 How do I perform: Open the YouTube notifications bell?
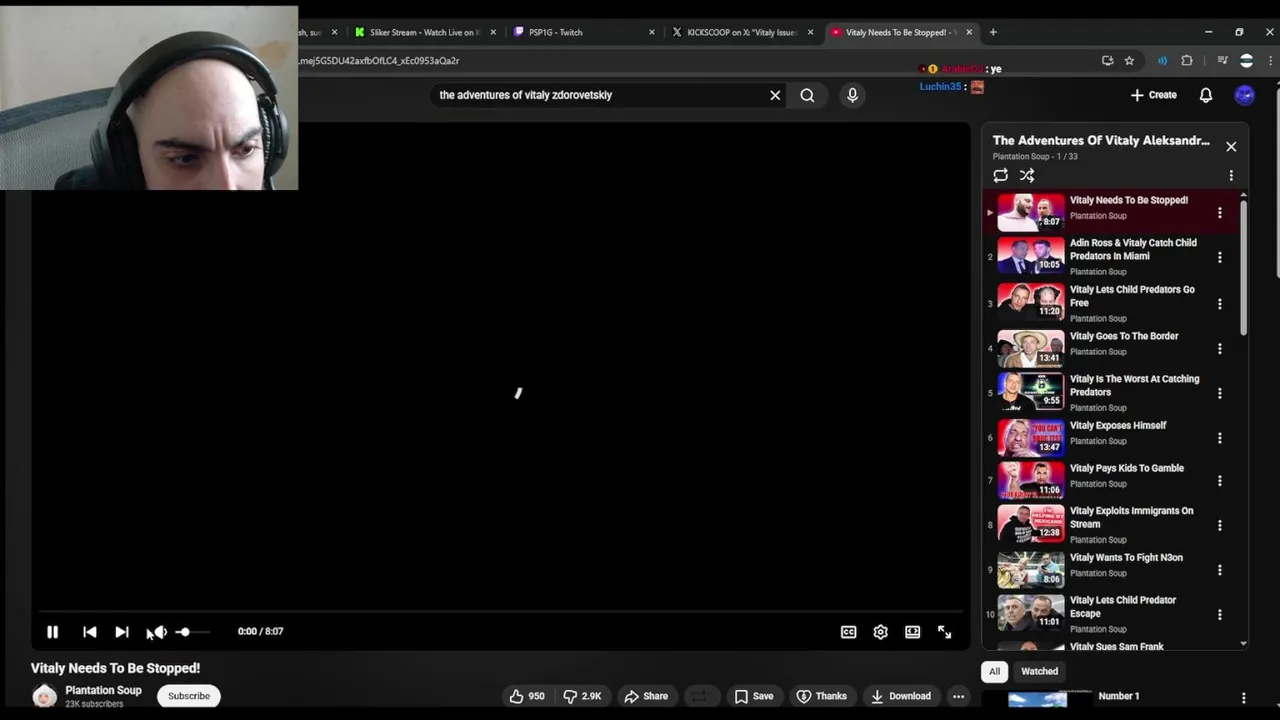tap(1206, 95)
